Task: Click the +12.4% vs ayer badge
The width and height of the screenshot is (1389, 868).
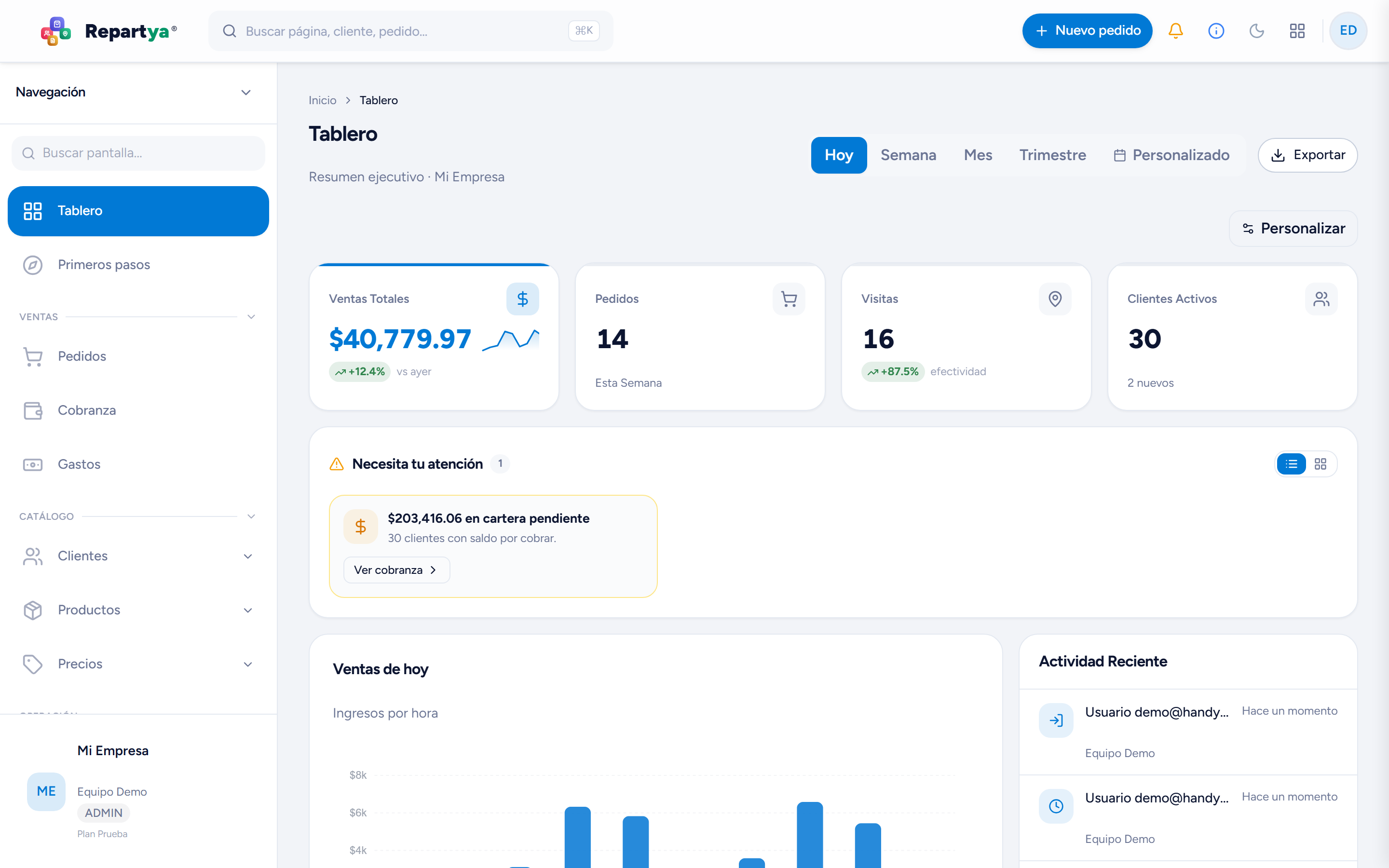Action: click(x=359, y=371)
